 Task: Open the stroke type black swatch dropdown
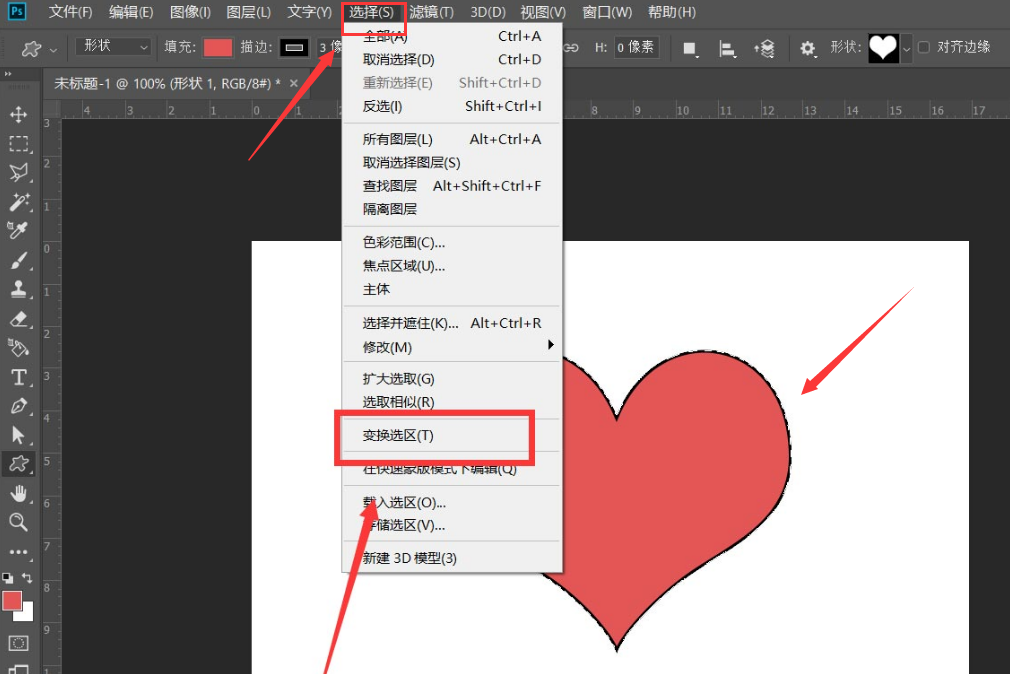tap(294, 47)
